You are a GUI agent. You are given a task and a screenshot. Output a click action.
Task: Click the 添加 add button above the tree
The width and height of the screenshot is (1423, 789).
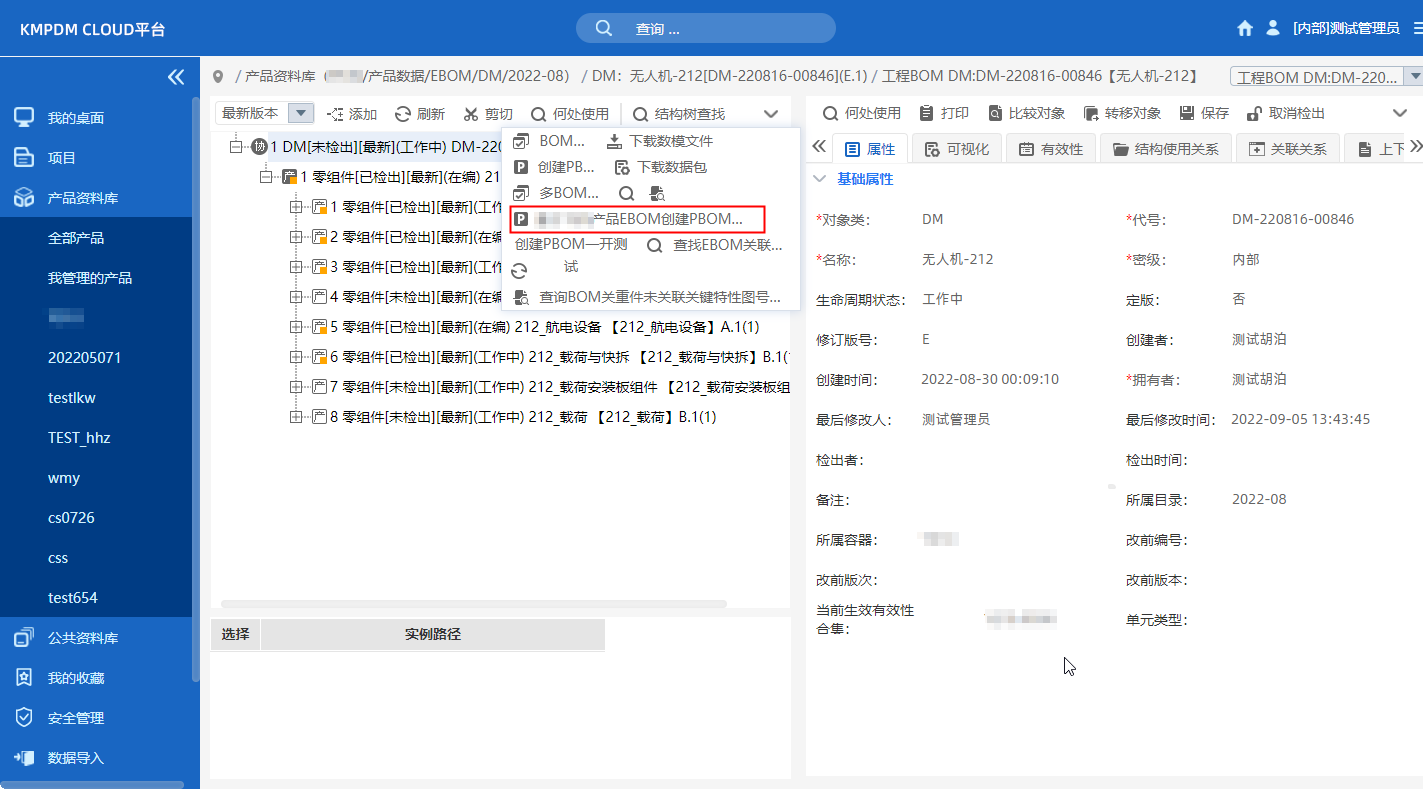point(351,113)
